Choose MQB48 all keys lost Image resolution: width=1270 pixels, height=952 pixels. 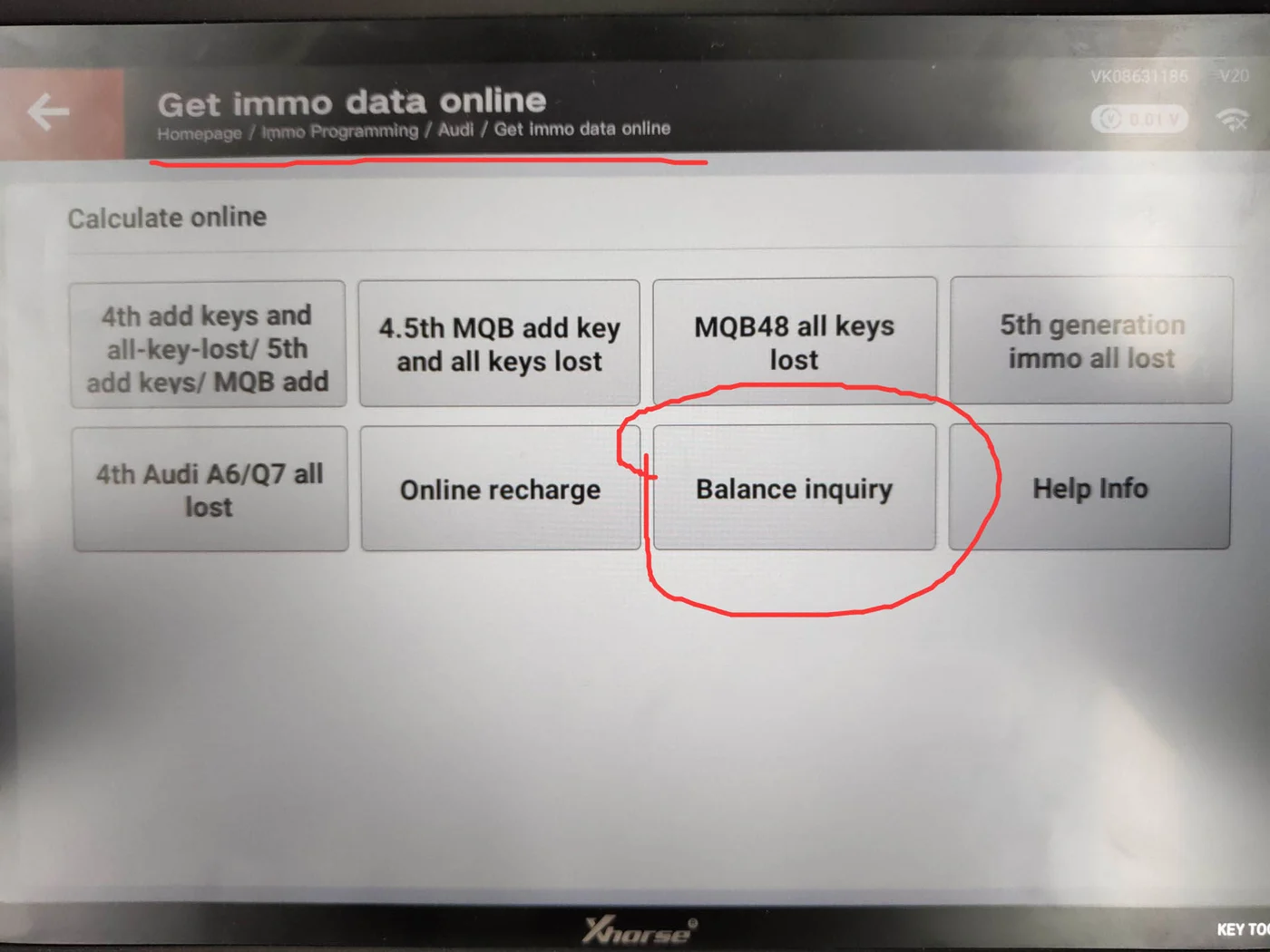pos(795,341)
